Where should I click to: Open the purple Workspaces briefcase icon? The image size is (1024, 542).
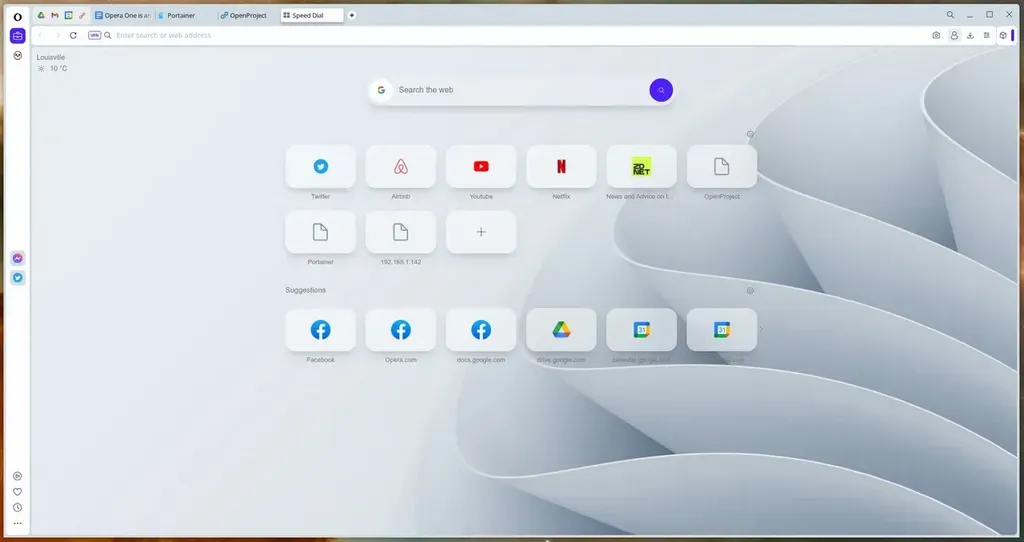click(18, 36)
